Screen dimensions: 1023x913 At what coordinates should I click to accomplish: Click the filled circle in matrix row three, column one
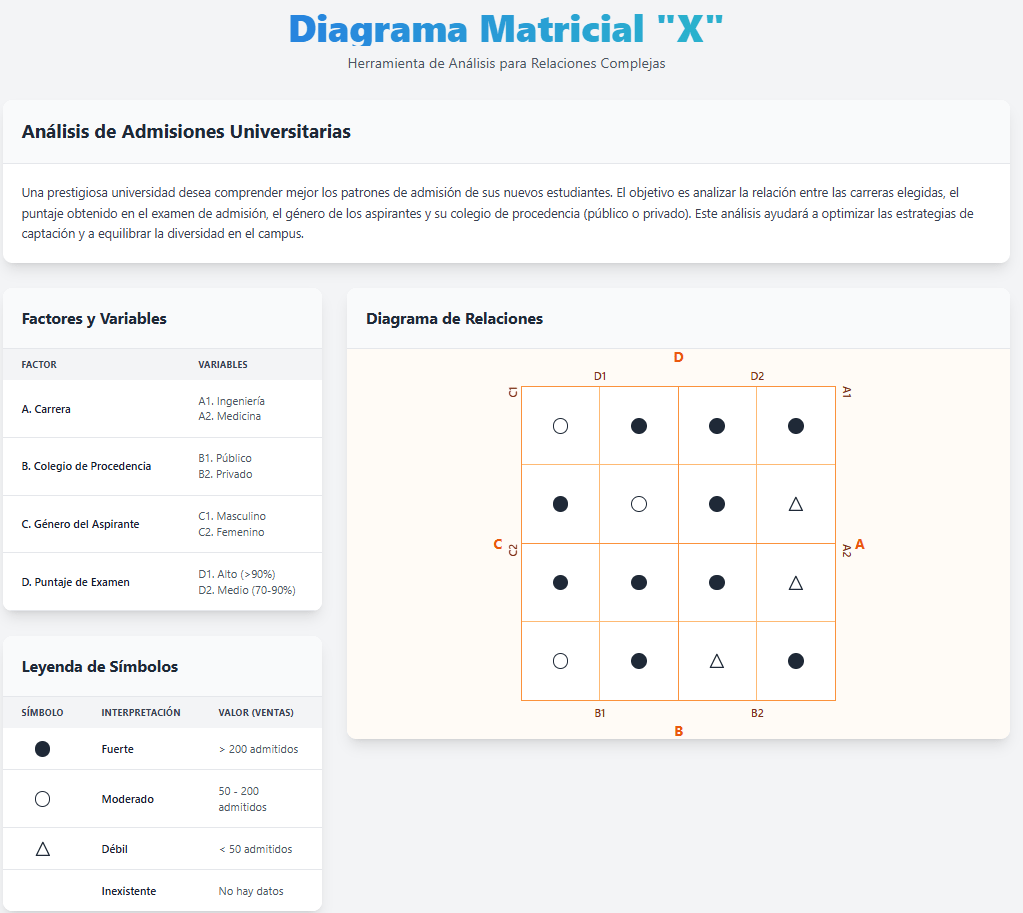tap(560, 582)
